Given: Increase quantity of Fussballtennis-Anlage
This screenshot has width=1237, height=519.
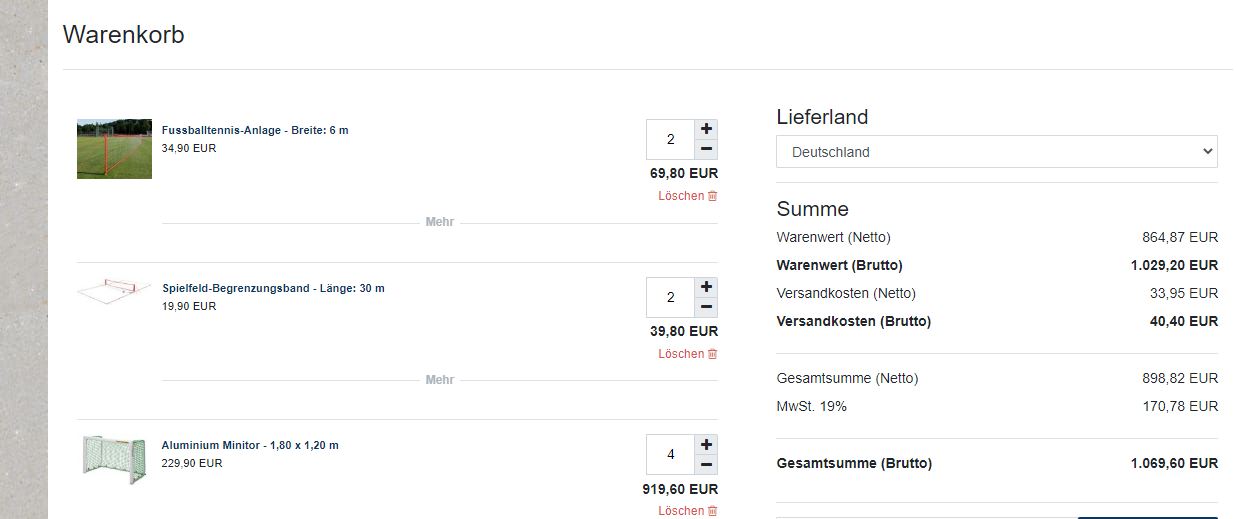Looking at the screenshot, I should click(707, 129).
